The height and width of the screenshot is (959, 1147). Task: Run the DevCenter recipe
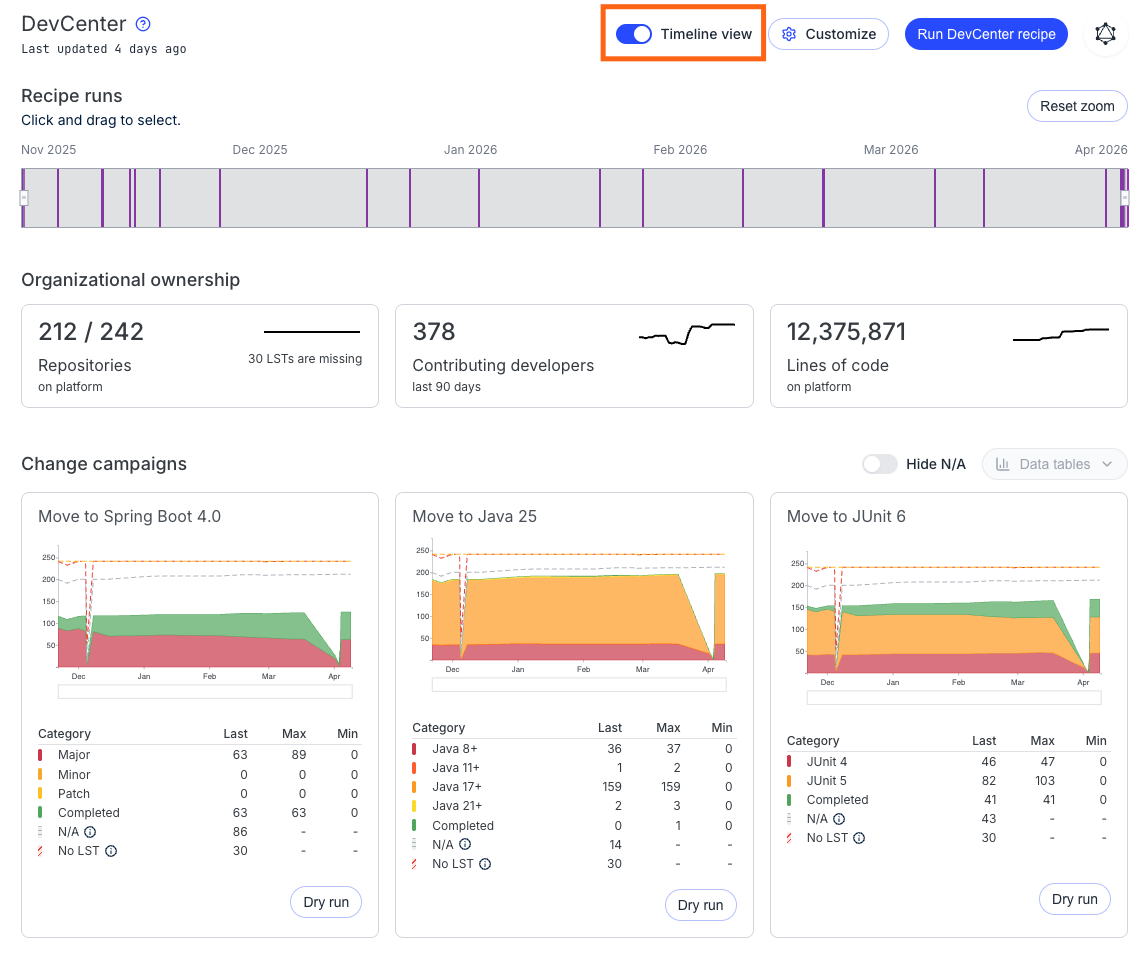pyautogui.click(x=986, y=34)
